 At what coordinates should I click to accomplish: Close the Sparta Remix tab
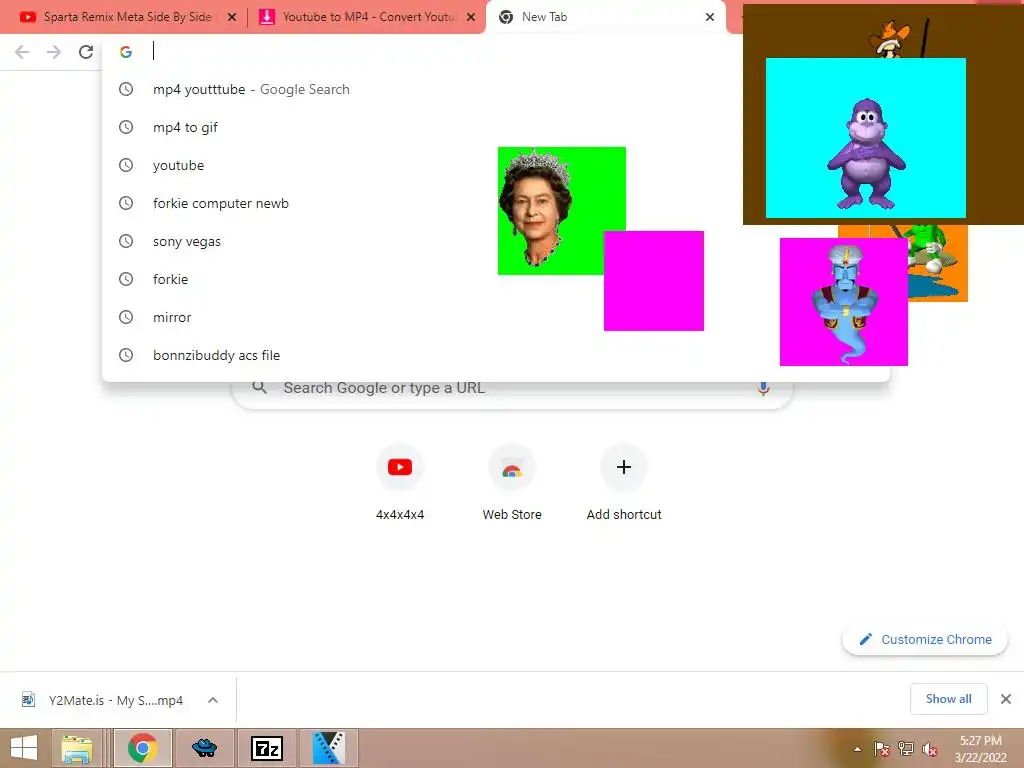[232, 18]
